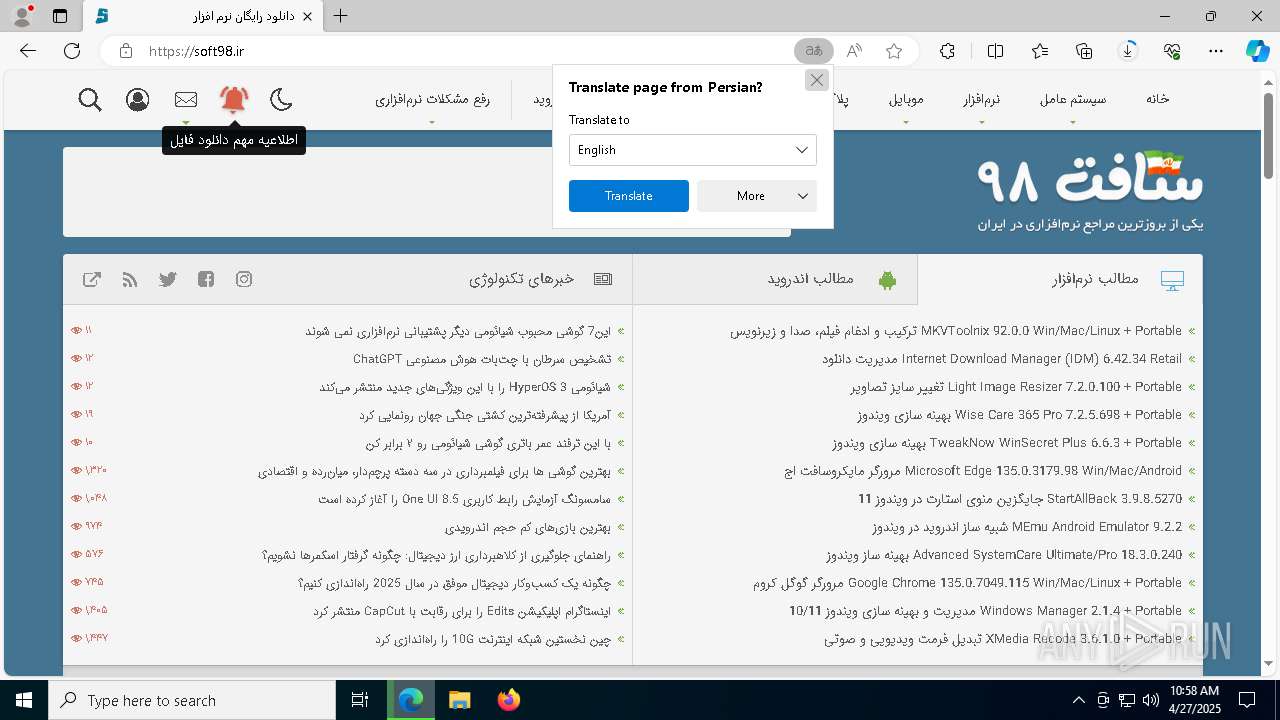Click the translate icon in address bar
Screen dimensions: 1280x720
point(813,51)
